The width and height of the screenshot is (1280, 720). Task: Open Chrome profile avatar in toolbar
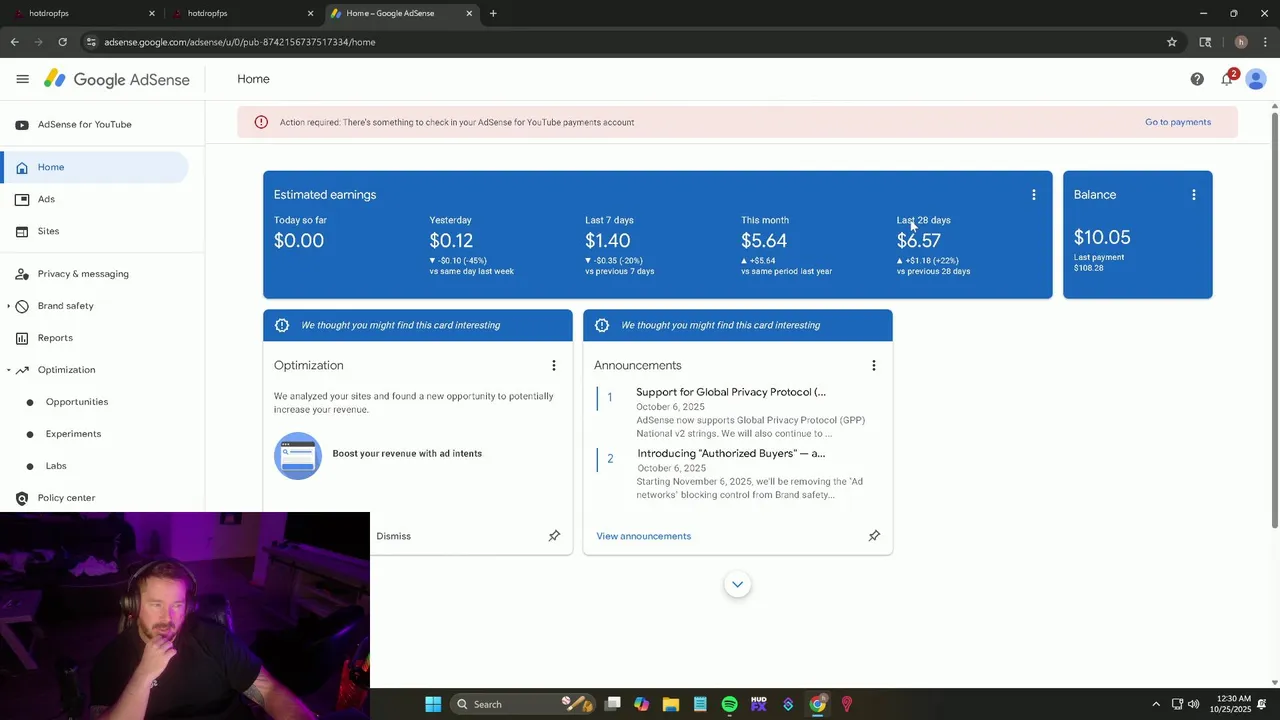pyautogui.click(x=1241, y=42)
